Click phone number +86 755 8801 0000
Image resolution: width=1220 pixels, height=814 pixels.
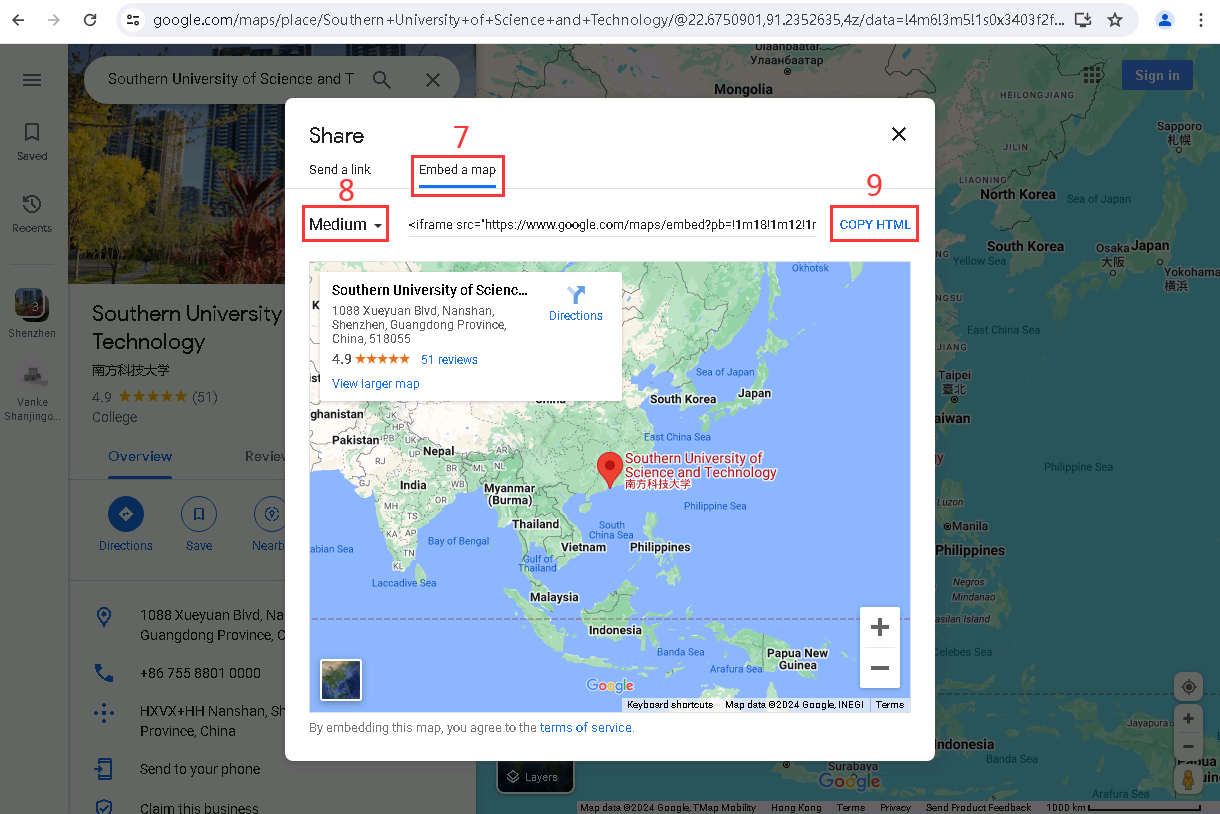point(200,673)
